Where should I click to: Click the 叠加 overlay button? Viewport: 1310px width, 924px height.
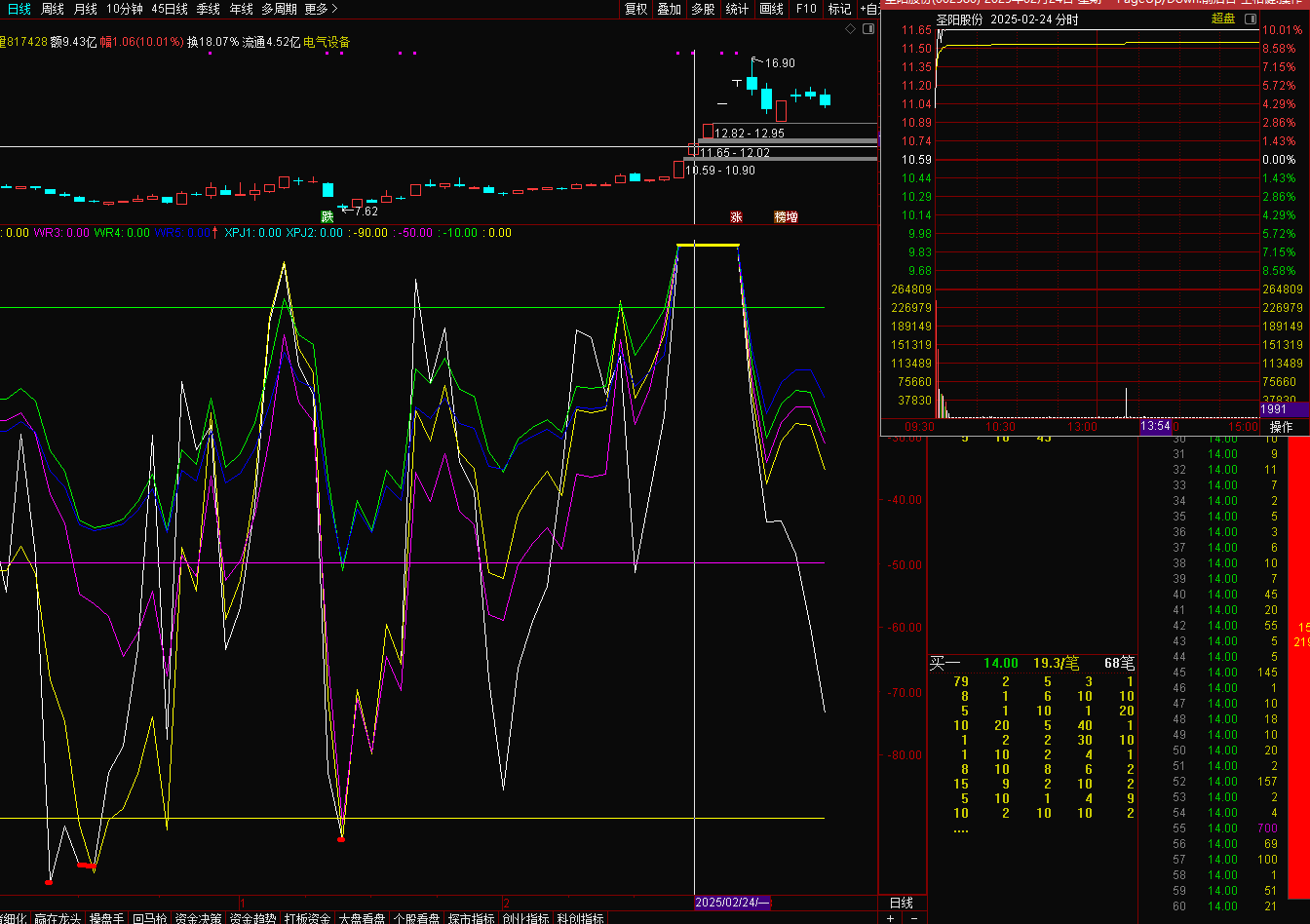coord(669,9)
